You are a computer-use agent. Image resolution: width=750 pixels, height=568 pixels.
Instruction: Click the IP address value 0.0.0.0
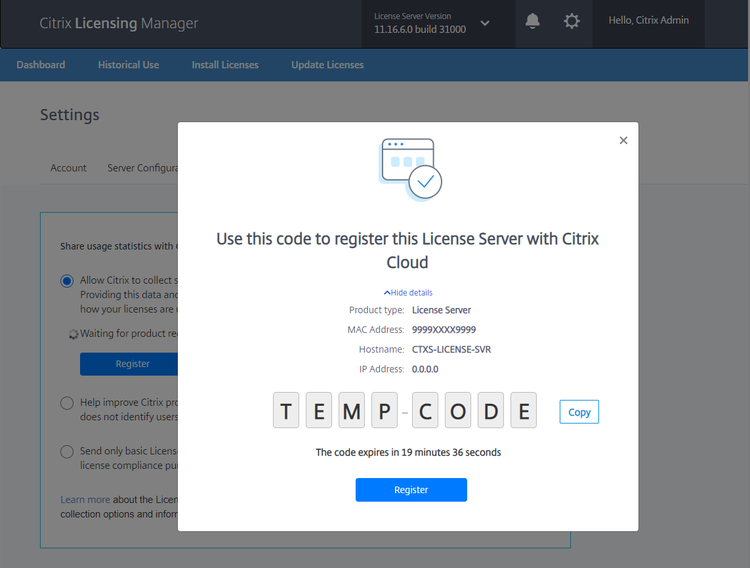pyautogui.click(x=425, y=369)
